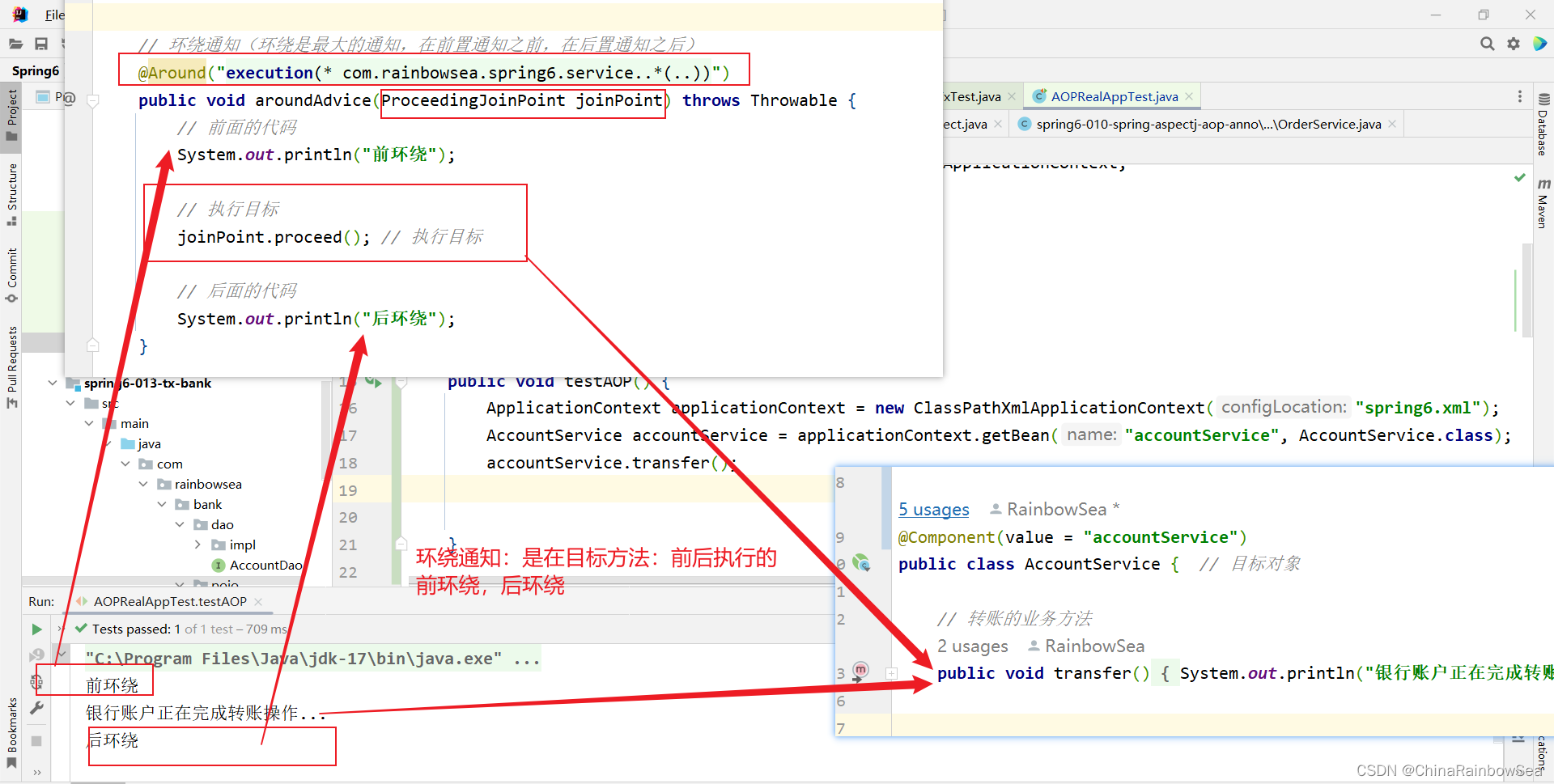Switch to OrderService.java editor tab

1208,124
